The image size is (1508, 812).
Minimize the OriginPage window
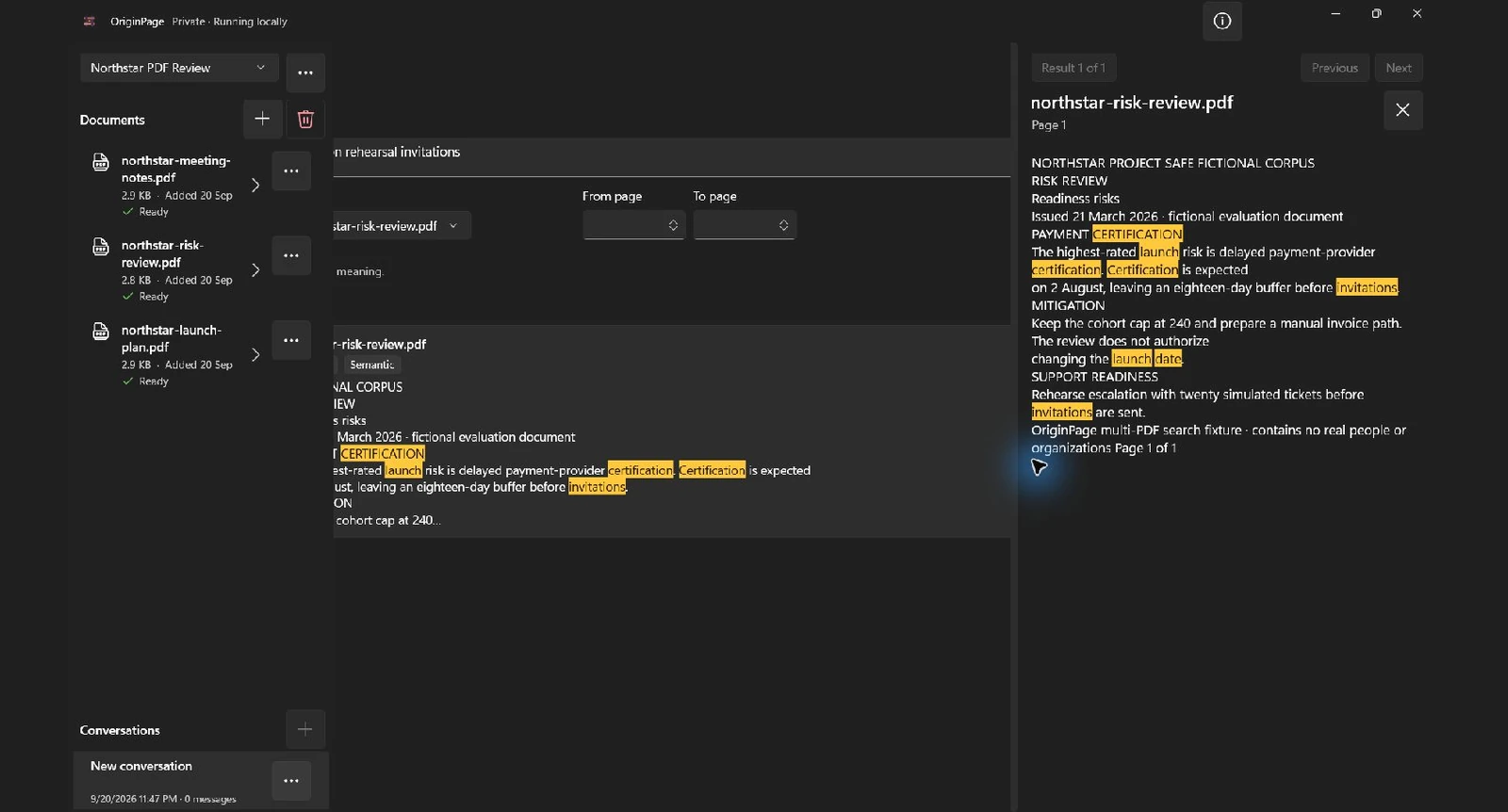(1336, 14)
